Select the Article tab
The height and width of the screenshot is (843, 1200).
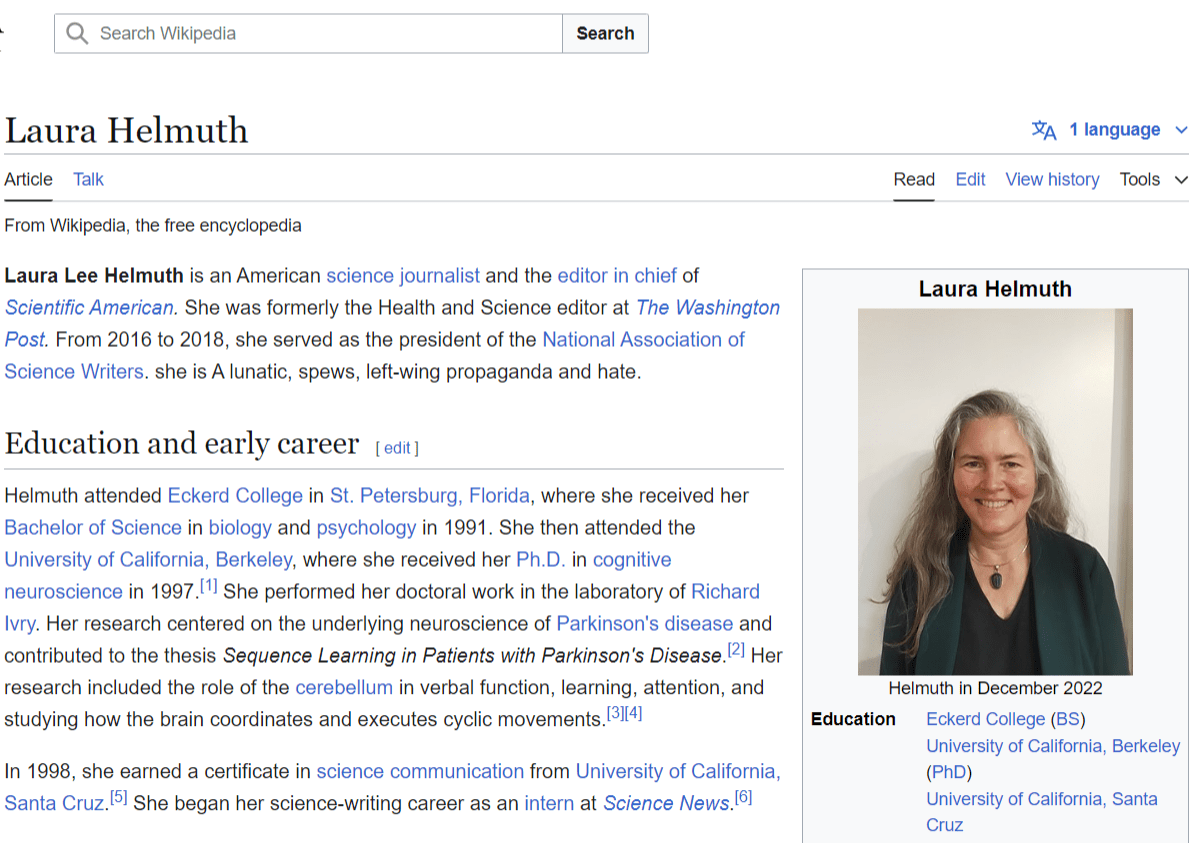pyautogui.click(x=28, y=180)
